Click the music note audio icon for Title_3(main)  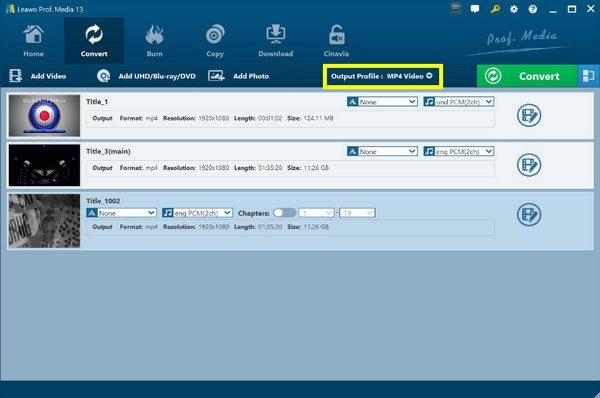click(429, 152)
